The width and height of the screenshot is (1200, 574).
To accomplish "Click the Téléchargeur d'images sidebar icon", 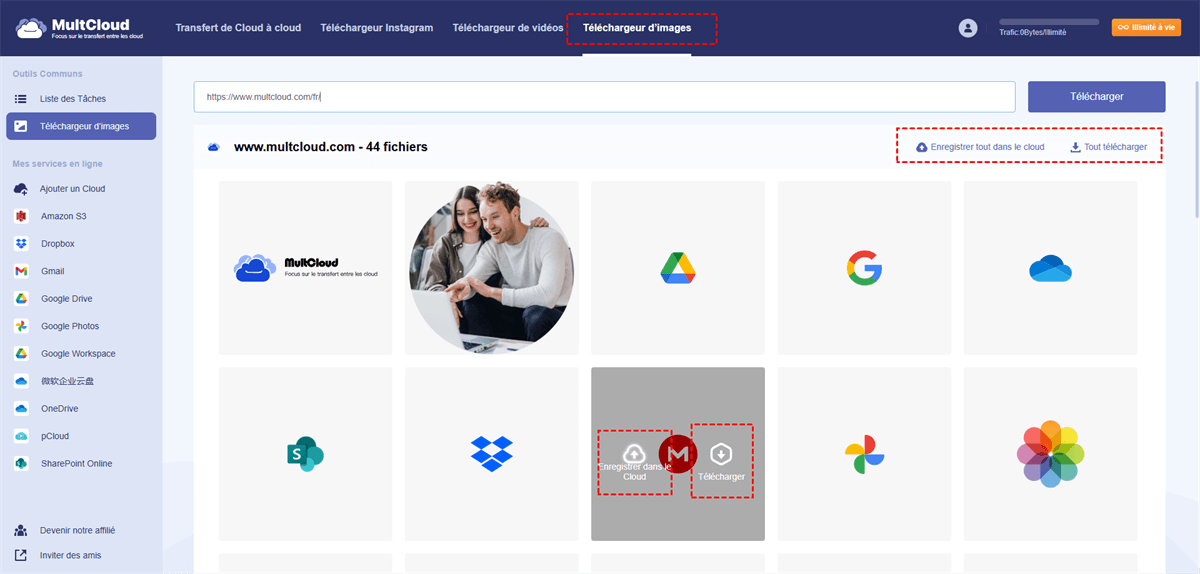I will [x=20, y=126].
